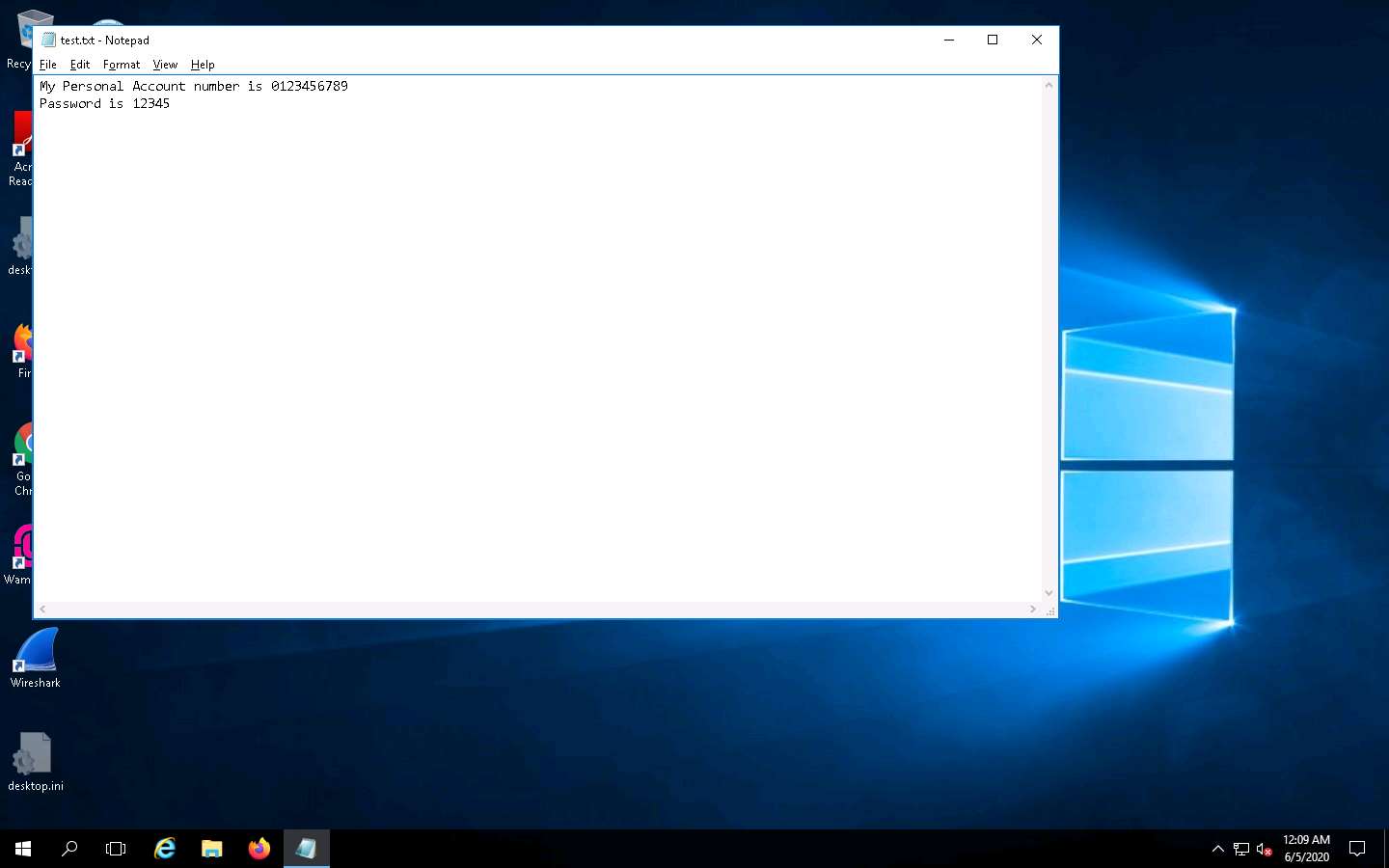
Task: Open File Explorer from taskbar
Action: 212,849
